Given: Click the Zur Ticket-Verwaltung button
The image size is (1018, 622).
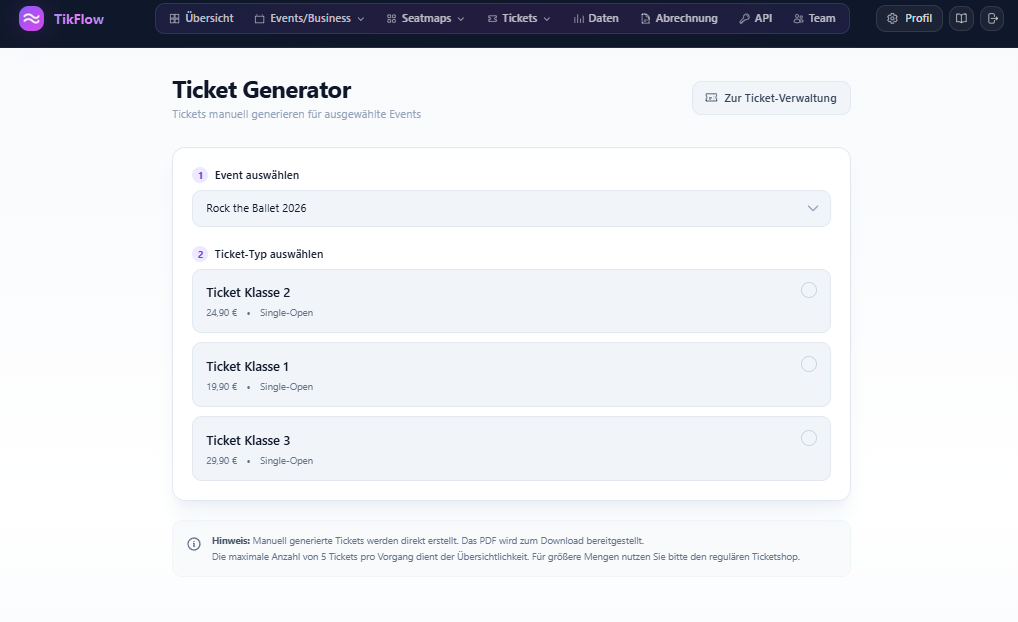Looking at the screenshot, I should tap(771, 97).
